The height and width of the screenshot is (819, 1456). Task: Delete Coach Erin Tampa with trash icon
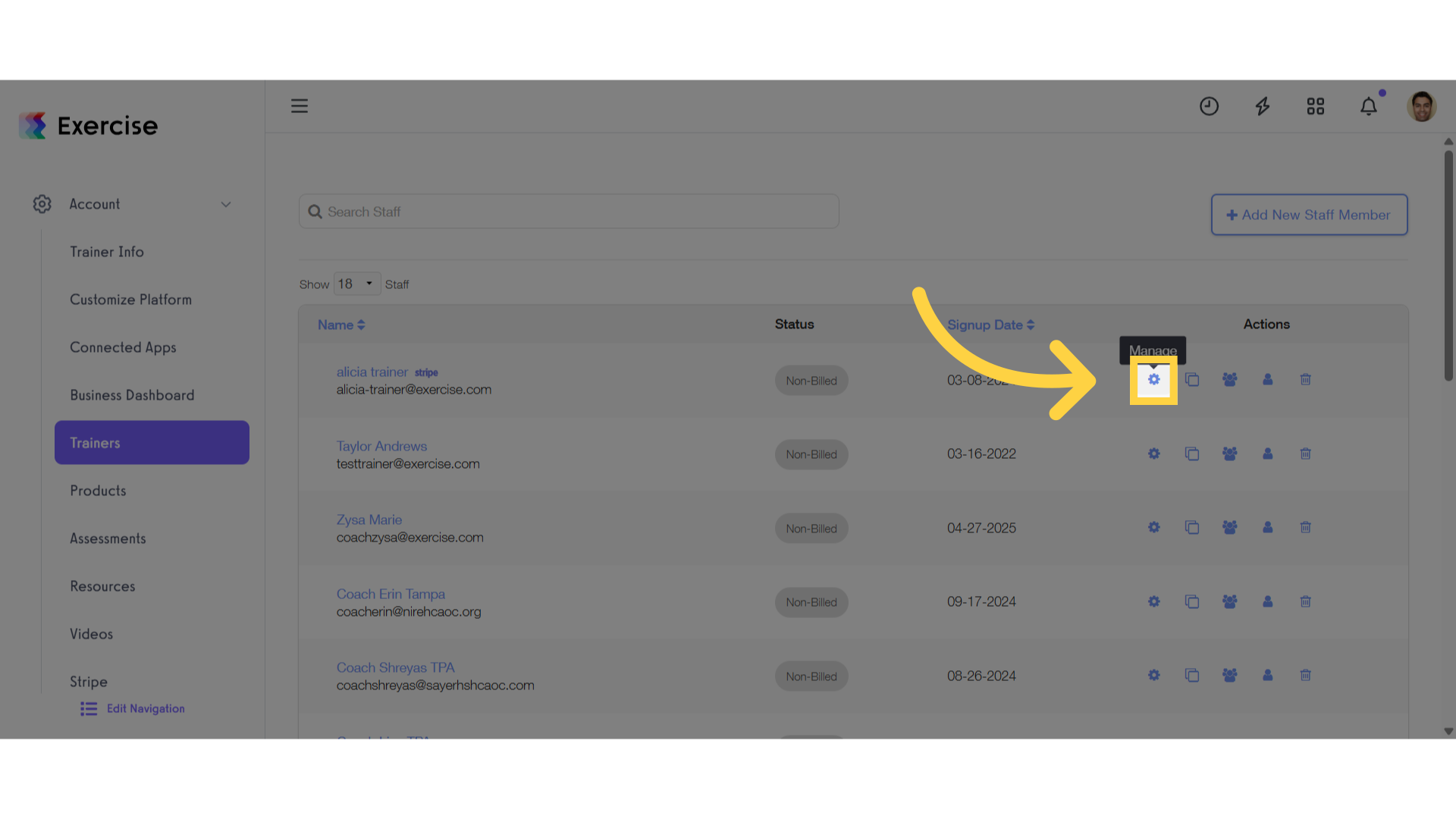[1306, 601]
